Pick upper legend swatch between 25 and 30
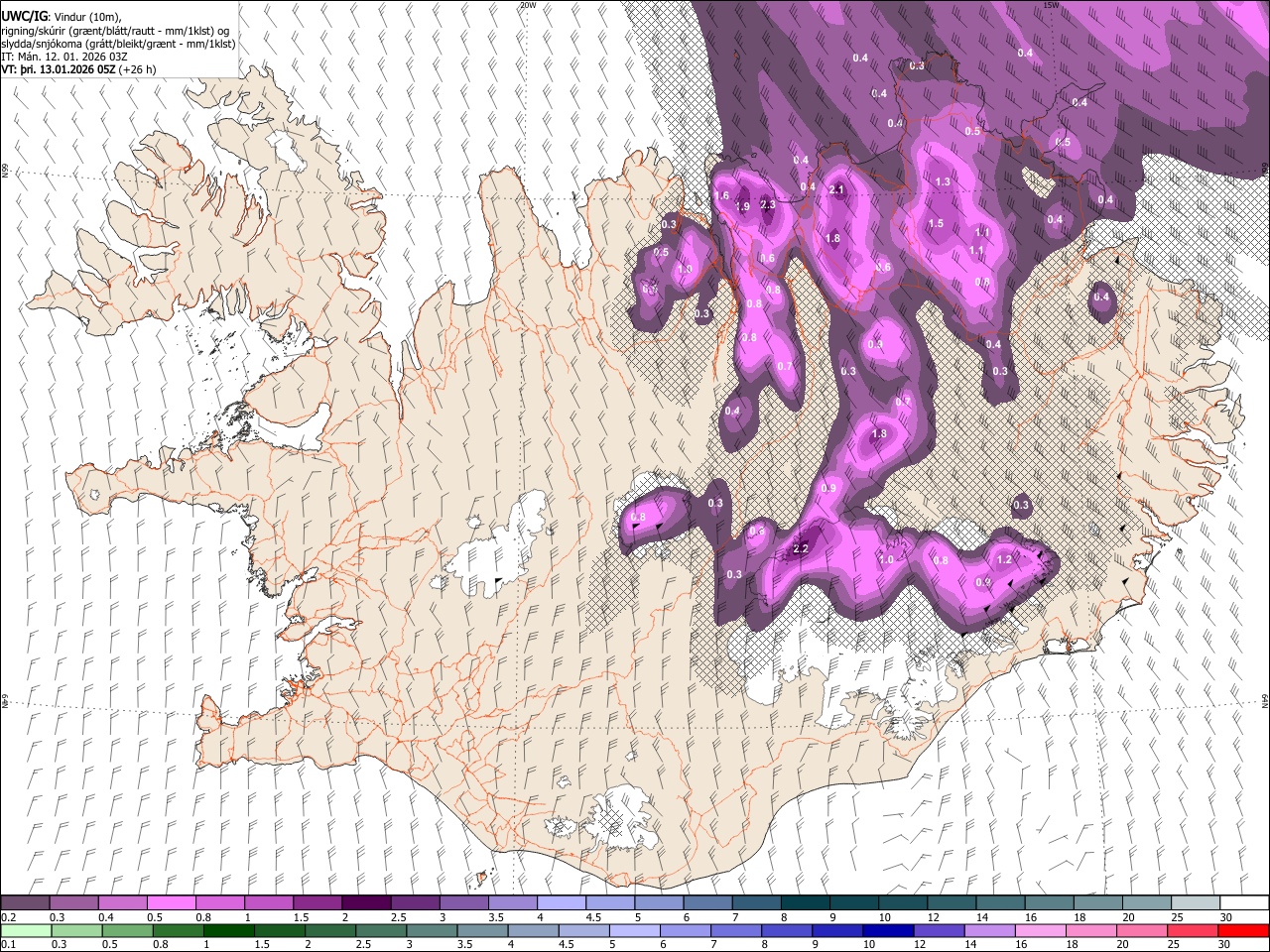Image resolution: width=1270 pixels, height=952 pixels. tap(1195, 902)
